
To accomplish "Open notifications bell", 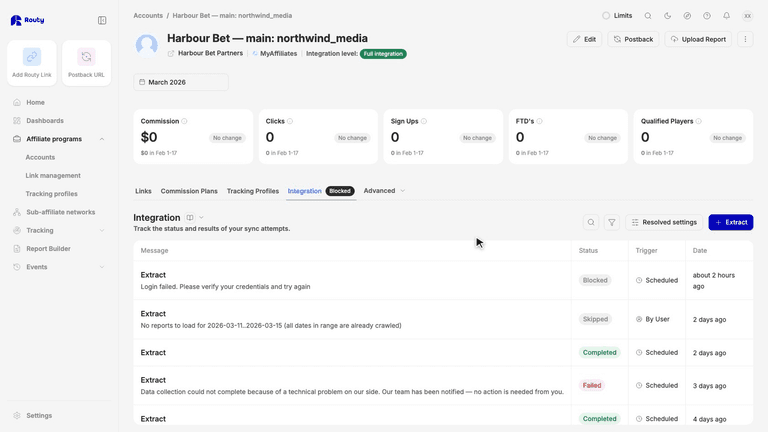I will click(726, 16).
